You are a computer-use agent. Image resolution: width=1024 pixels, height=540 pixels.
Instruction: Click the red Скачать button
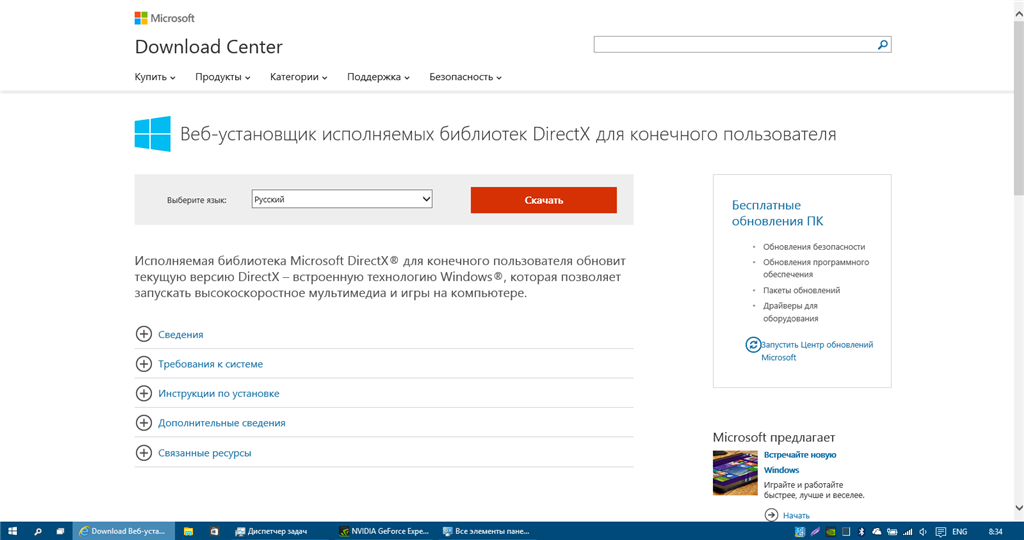click(x=543, y=200)
